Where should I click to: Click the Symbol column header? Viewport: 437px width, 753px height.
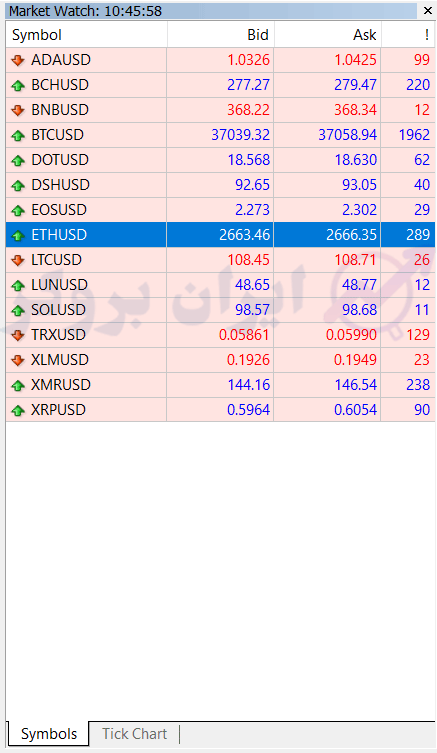[x=86, y=35]
